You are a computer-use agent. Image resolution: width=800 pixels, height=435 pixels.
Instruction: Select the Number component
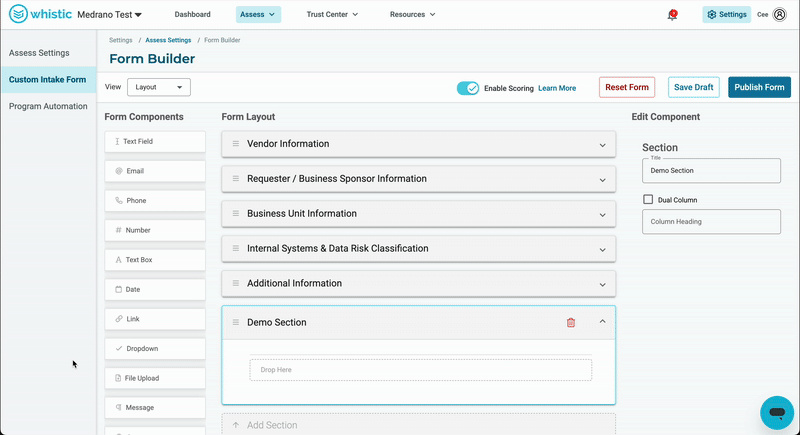point(155,230)
